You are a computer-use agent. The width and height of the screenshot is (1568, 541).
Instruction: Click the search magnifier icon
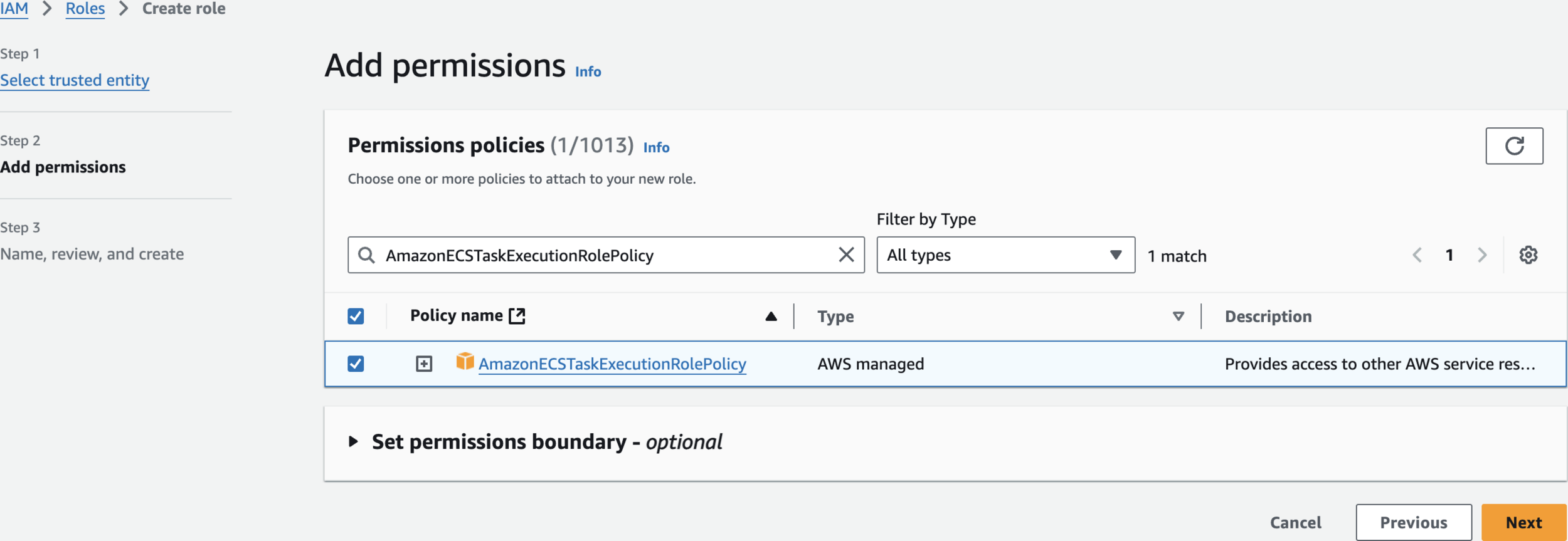[366, 255]
